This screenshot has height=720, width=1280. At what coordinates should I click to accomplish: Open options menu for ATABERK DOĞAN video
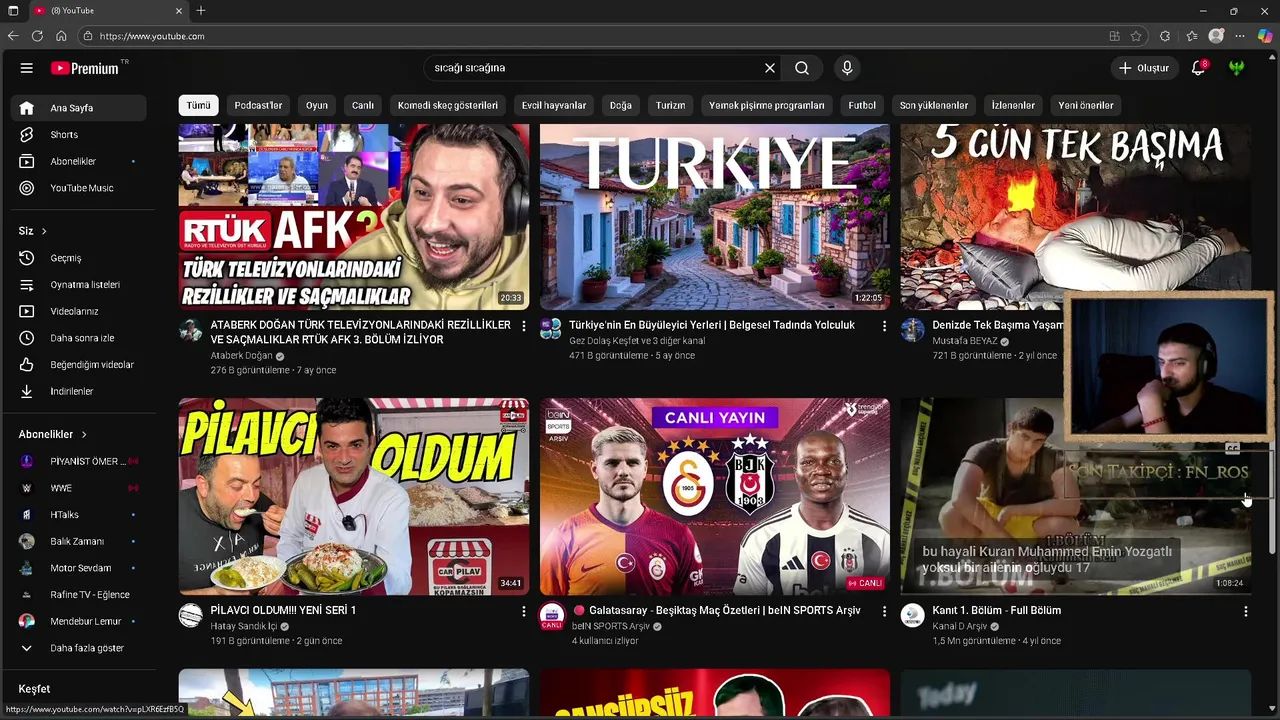(523, 326)
